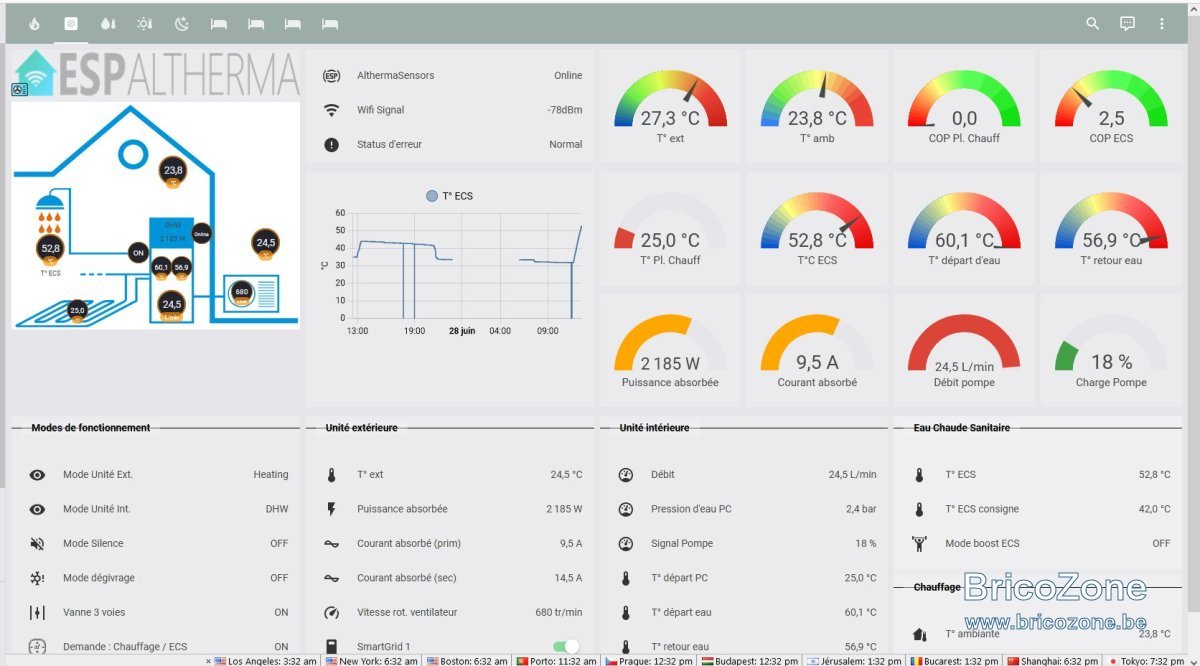Viewport: 1200px width, 666px height.
Task: Open the Mode Silence row
Action: click(x=157, y=543)
